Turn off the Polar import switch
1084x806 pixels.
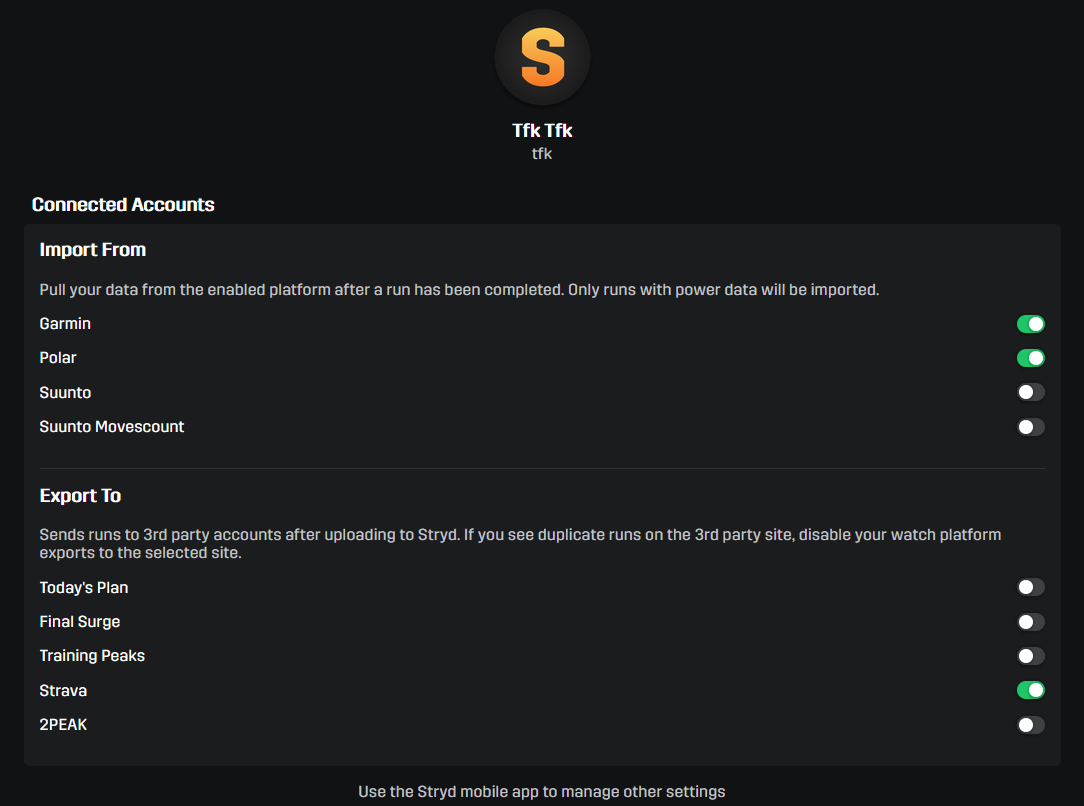tap(1030, 358)
